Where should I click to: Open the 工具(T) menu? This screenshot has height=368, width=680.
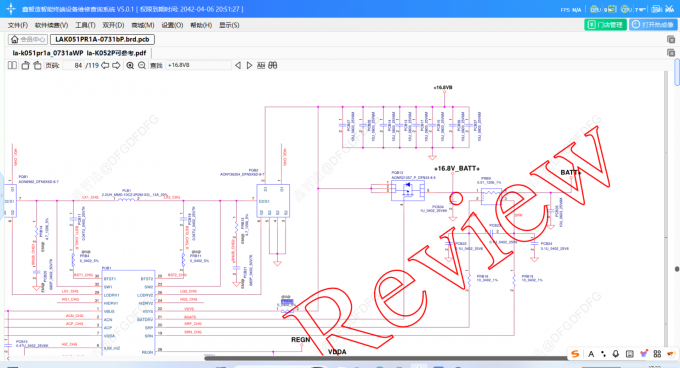click(x=85, y=25)
